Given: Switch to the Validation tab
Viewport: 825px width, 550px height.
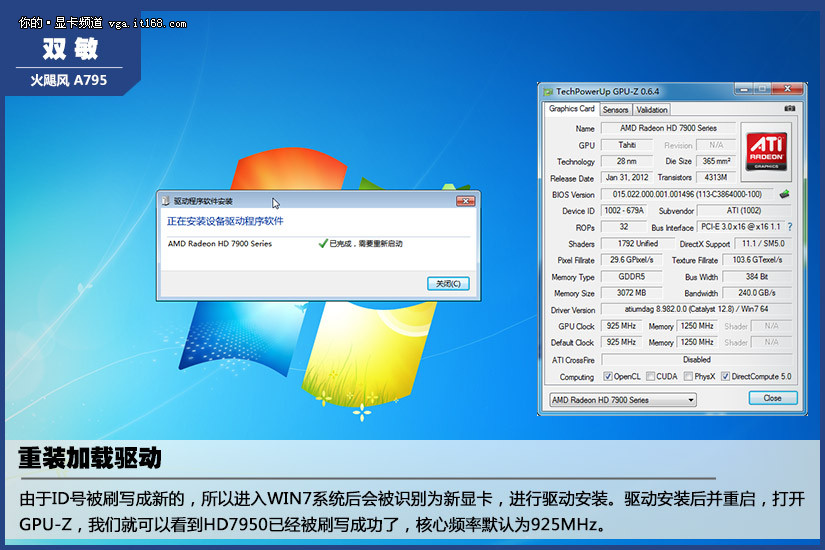Looking at the screenshot, I should (652, 109).
